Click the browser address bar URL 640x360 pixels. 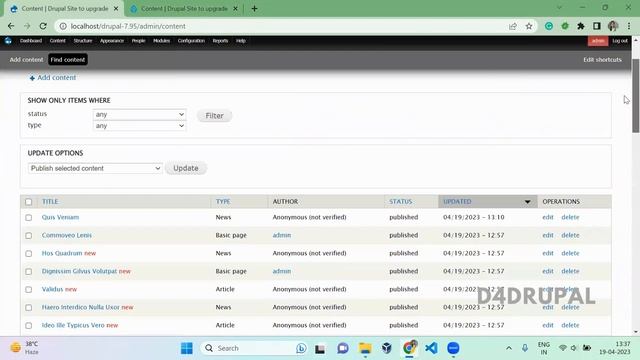pyautogui.click(x=128, y=26)
